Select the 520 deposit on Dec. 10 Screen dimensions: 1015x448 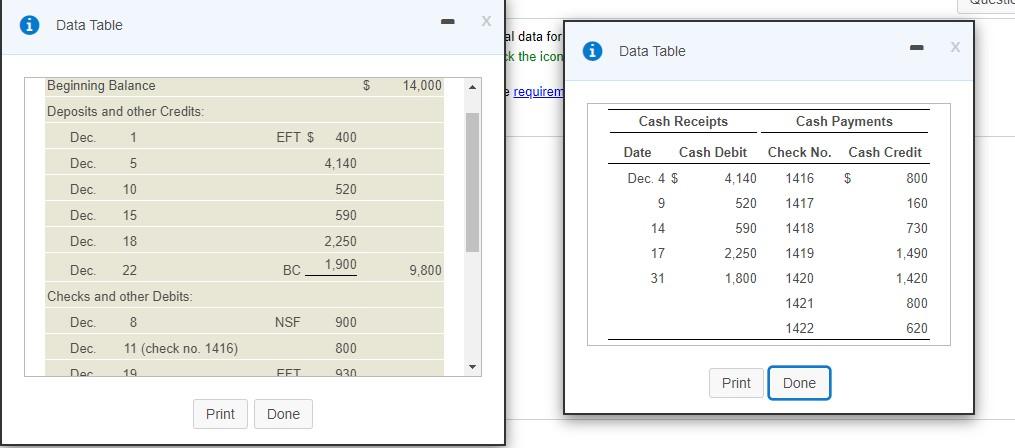(346, 190)
